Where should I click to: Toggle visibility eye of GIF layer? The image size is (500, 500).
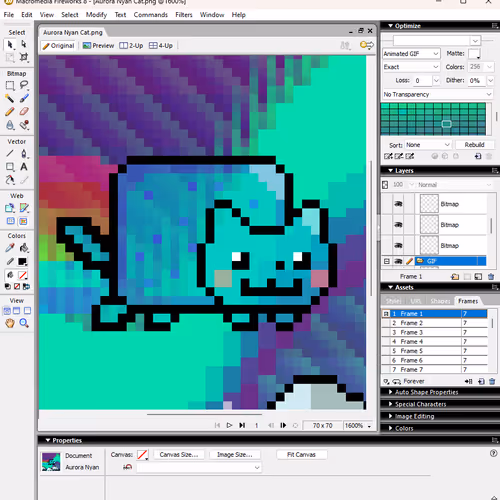(398, 261)
